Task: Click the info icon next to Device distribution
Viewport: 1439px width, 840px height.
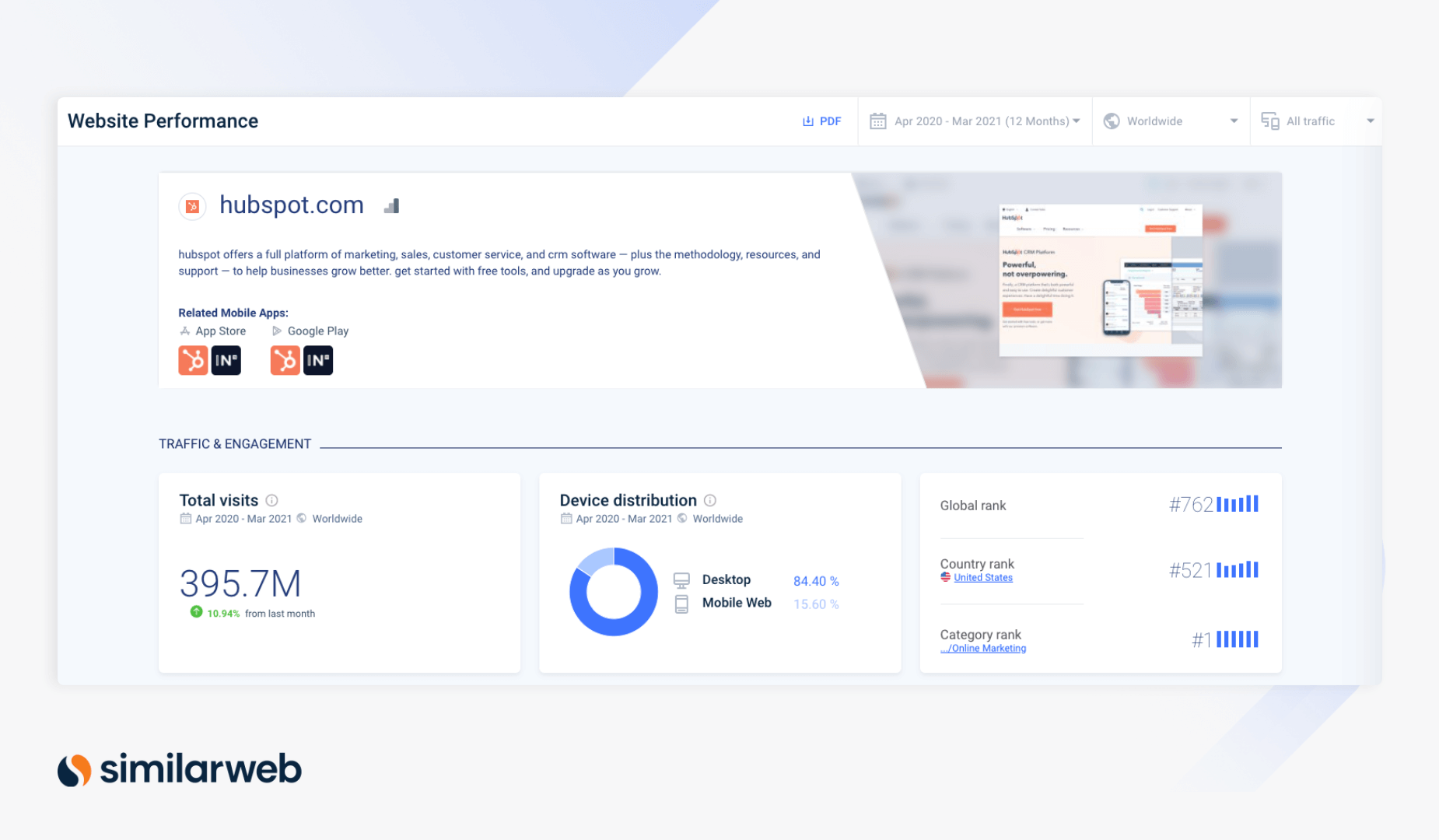Action: (710, 501)
